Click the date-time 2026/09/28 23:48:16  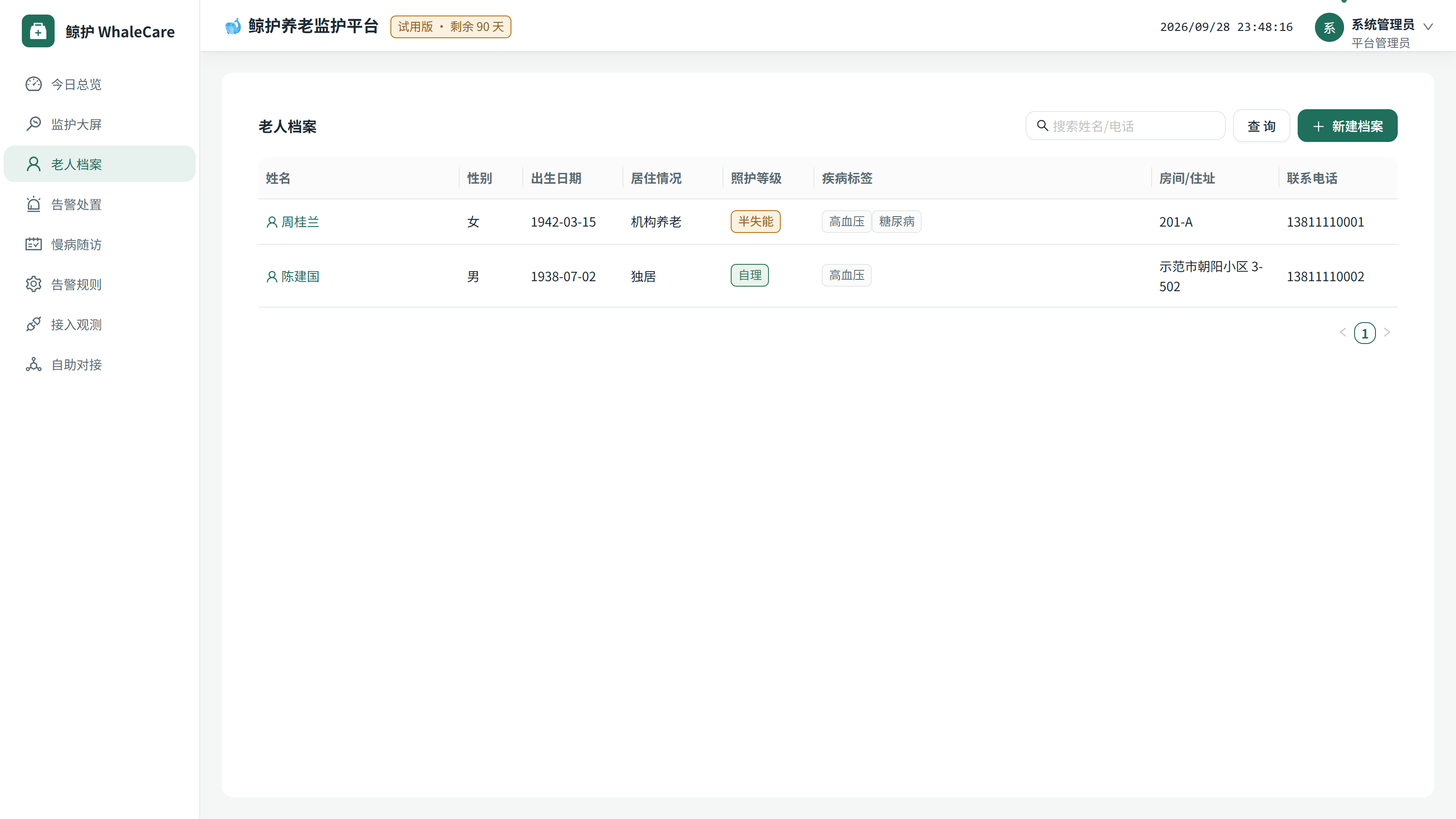[x=1226, y=27]
